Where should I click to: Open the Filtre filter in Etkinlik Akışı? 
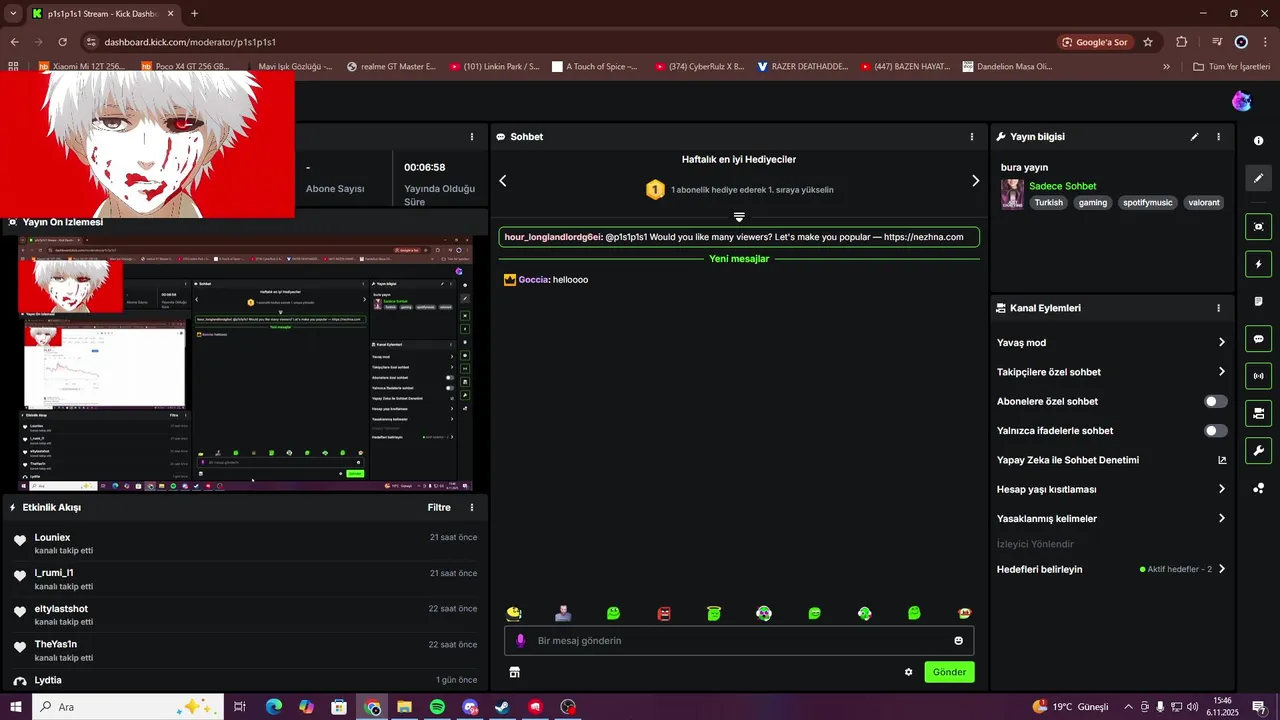(x=439, y=508)
